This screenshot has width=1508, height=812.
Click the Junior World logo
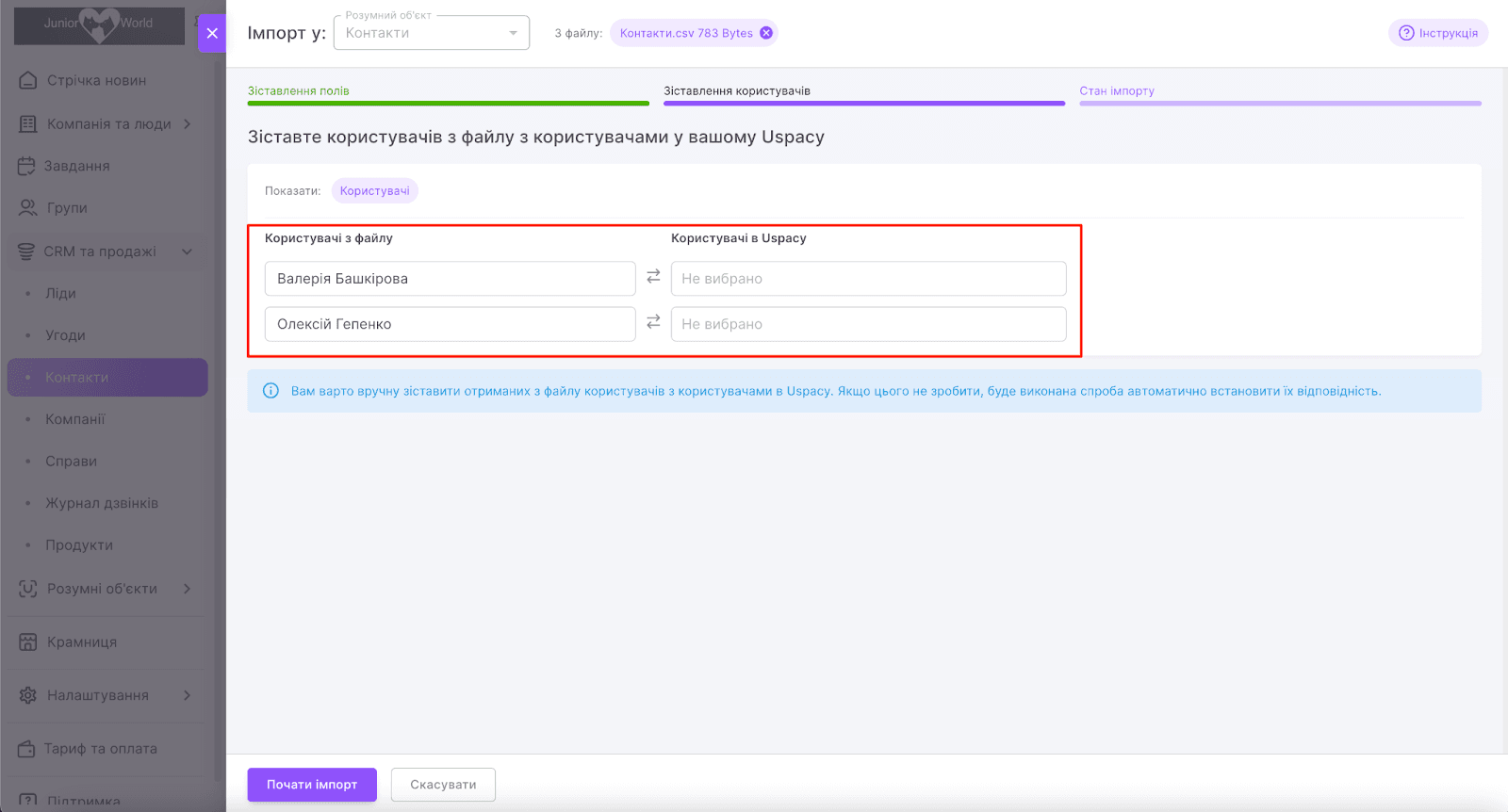click(99, 24)
